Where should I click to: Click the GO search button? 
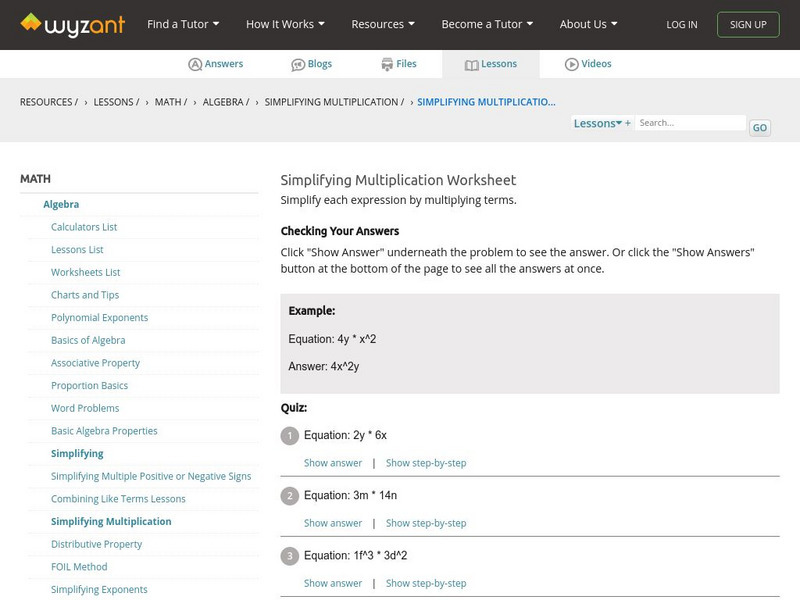pyautogui.click(x=760, y=128)
